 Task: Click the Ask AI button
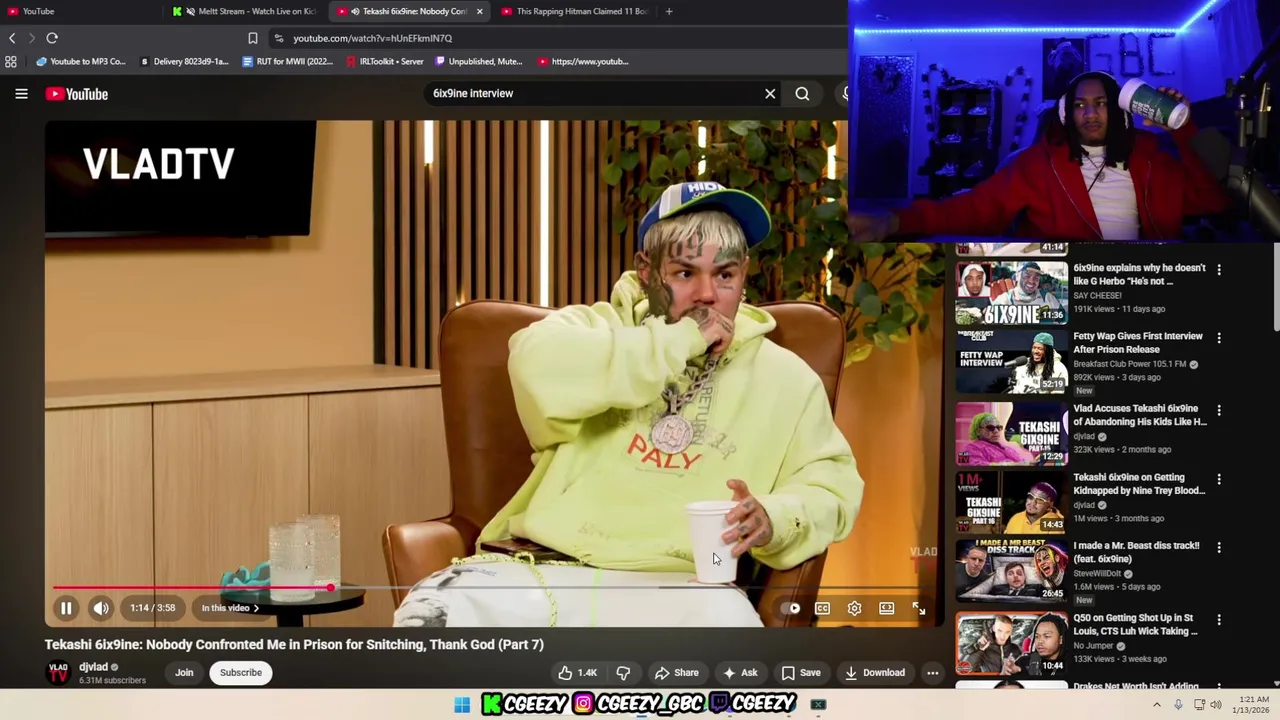tap(740, 673)
